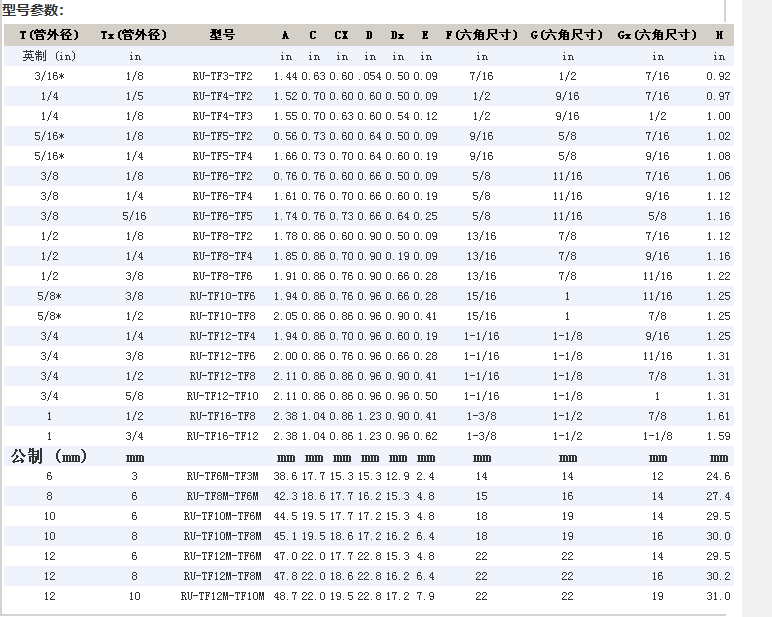Click the 0.92 H value for RU-TF3-TF2
The width and height of the screenshot is (772, 617).
[x=718, y=76]
